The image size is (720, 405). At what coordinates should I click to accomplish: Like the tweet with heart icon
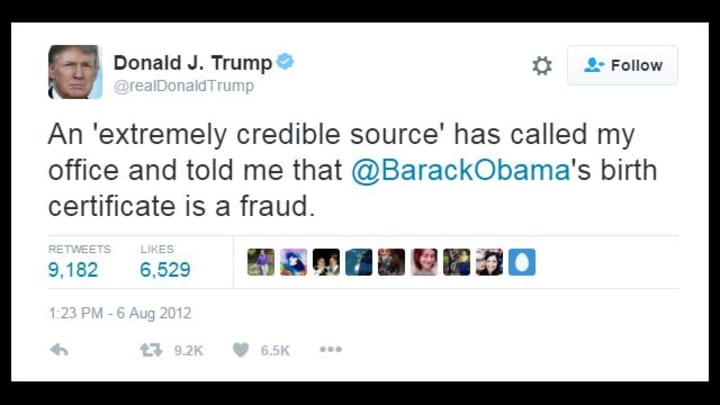pos(241,350)
